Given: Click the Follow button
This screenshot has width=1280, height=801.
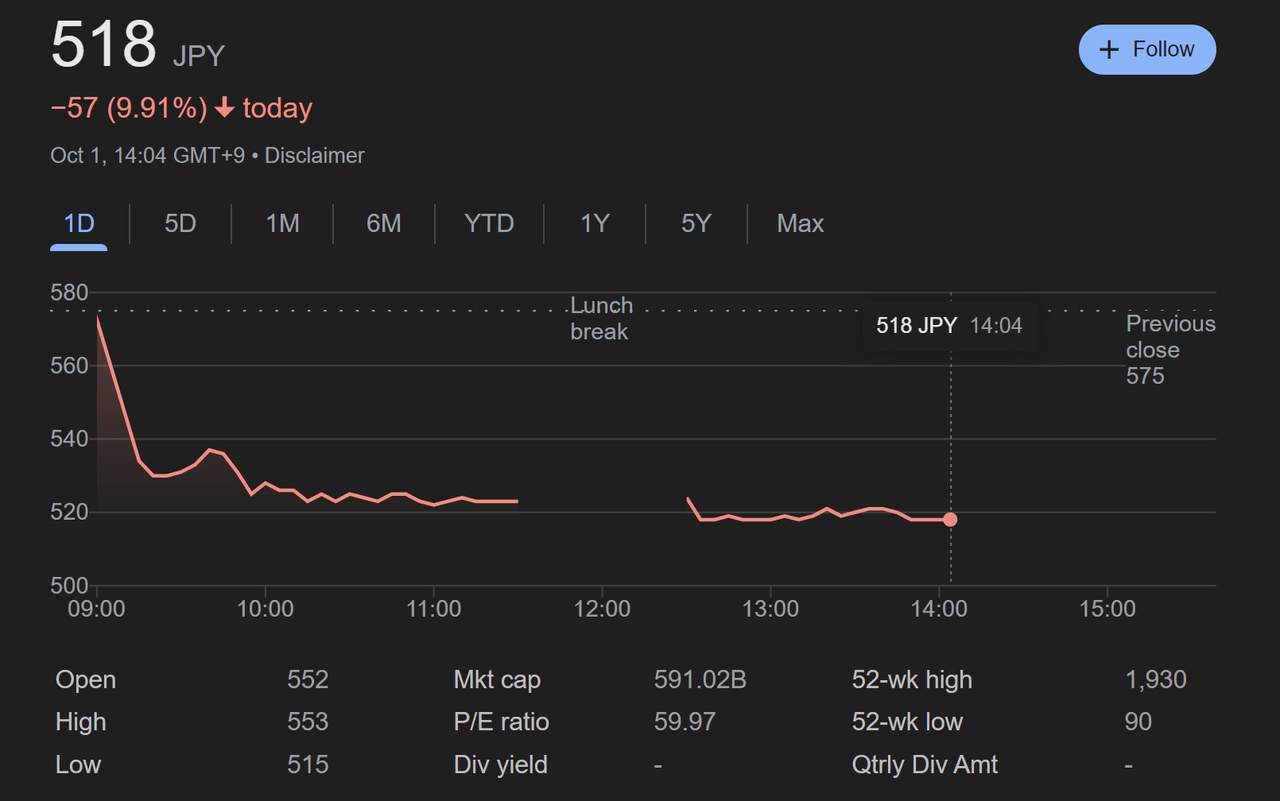Looking at the screenshot, I should (x=1147, y=50).
